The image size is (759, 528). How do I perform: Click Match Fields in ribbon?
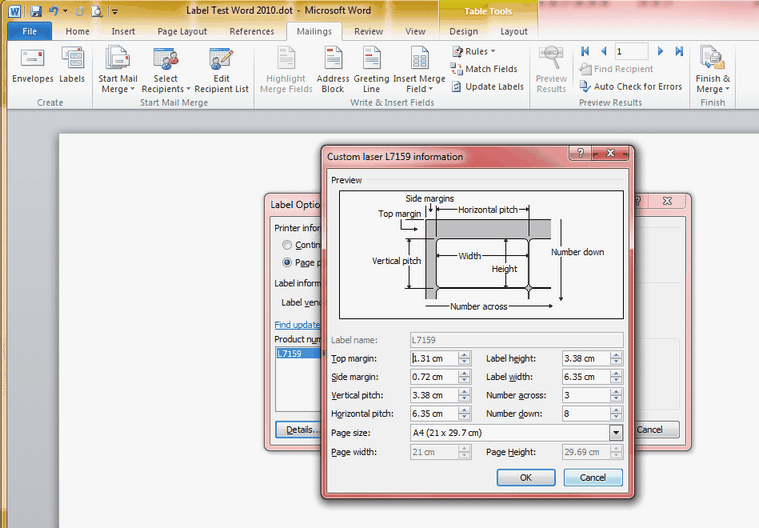484,69
